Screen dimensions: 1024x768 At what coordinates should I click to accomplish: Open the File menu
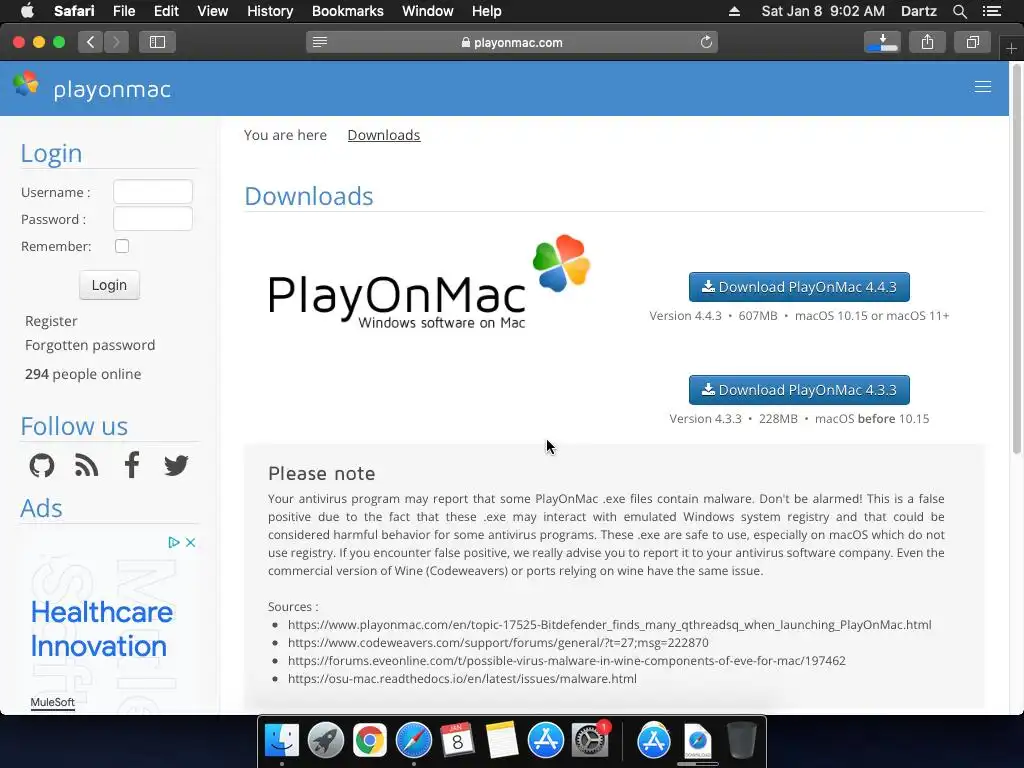[x=123, y=11]
